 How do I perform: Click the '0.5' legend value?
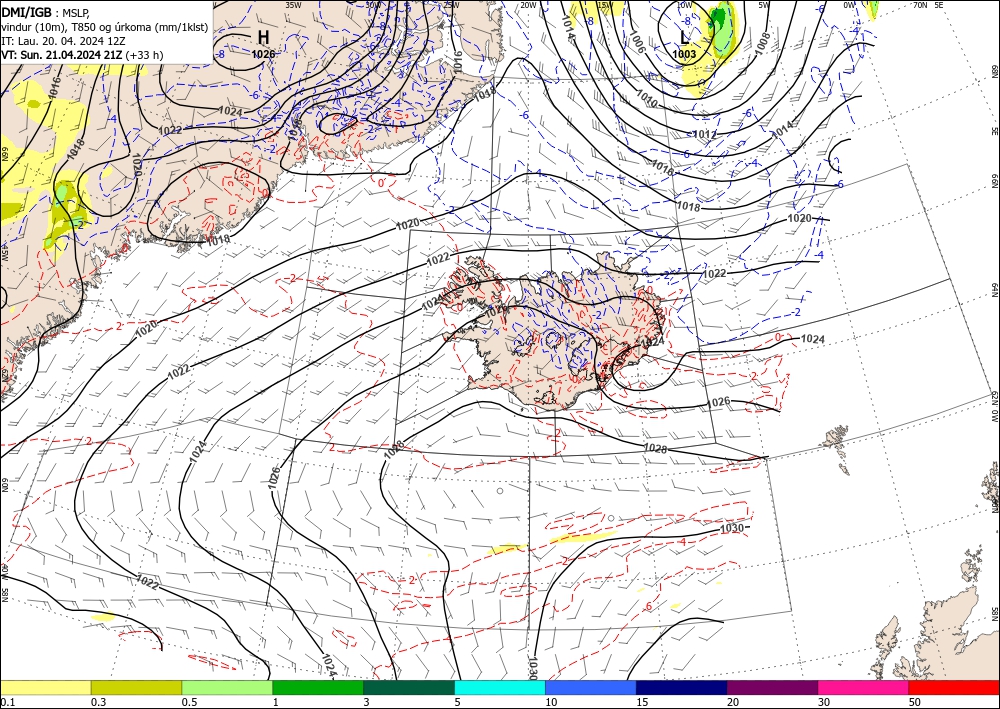tap(188, 702)
